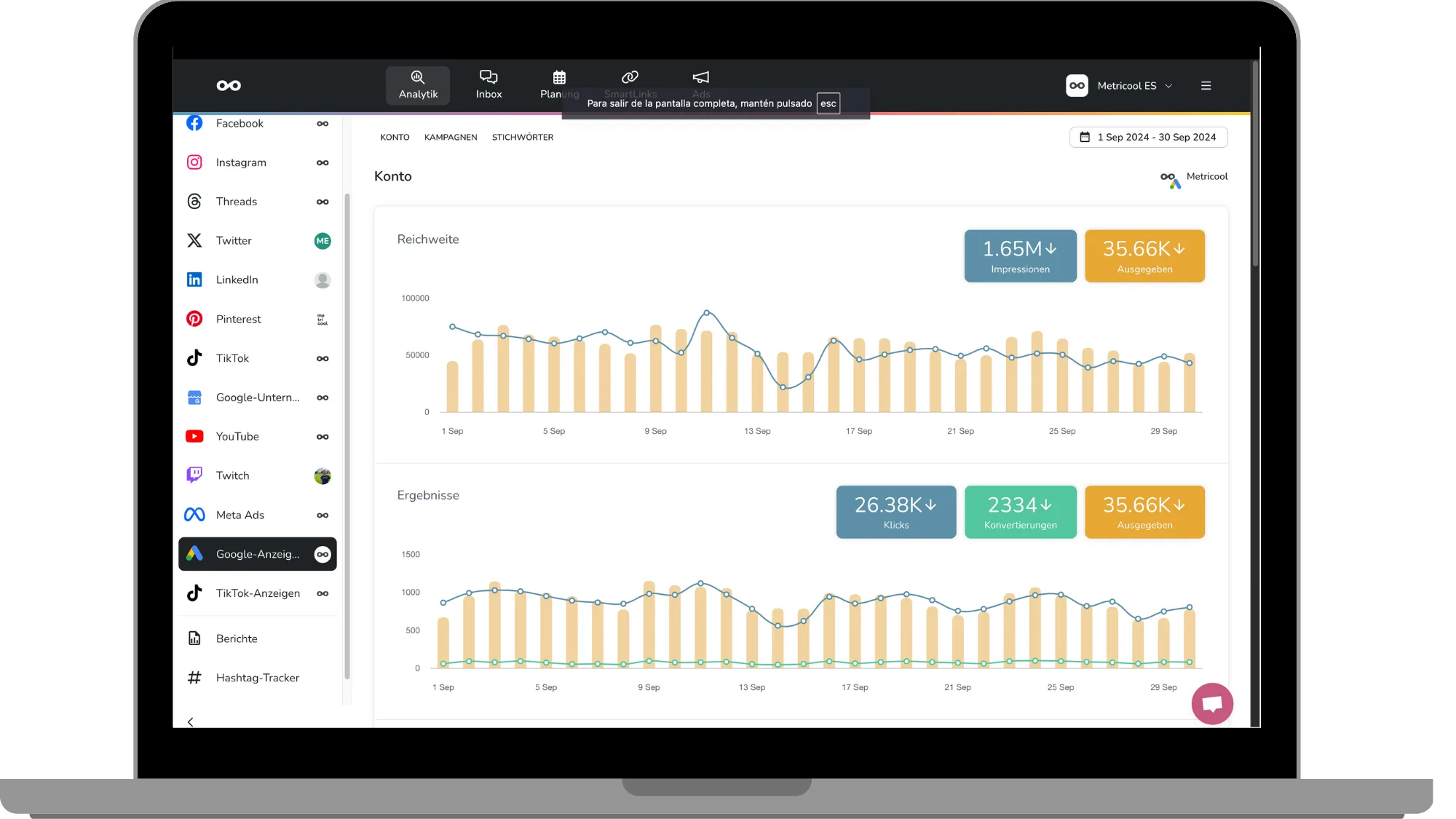Toggle the Klicks metric card
Screen dimensions: 1456x819
click(895, 512)
